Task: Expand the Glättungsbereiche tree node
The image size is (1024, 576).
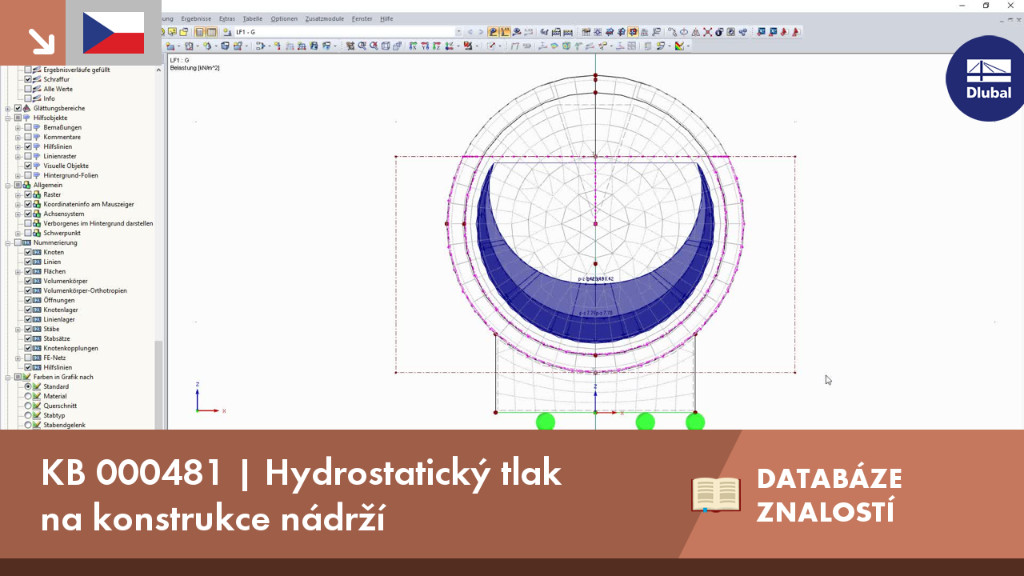Action: point(8,108)
